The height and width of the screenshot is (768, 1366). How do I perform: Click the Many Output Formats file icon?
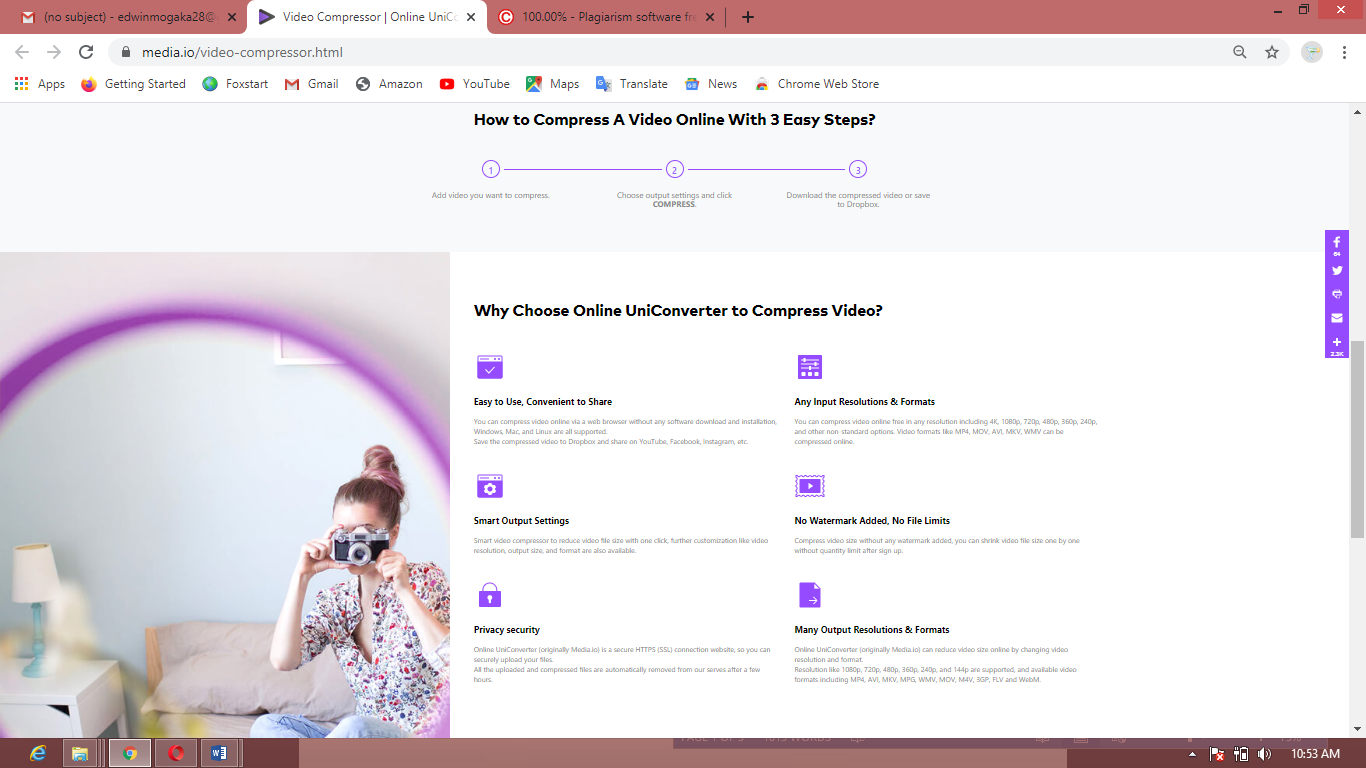click(x=809, y=595)
